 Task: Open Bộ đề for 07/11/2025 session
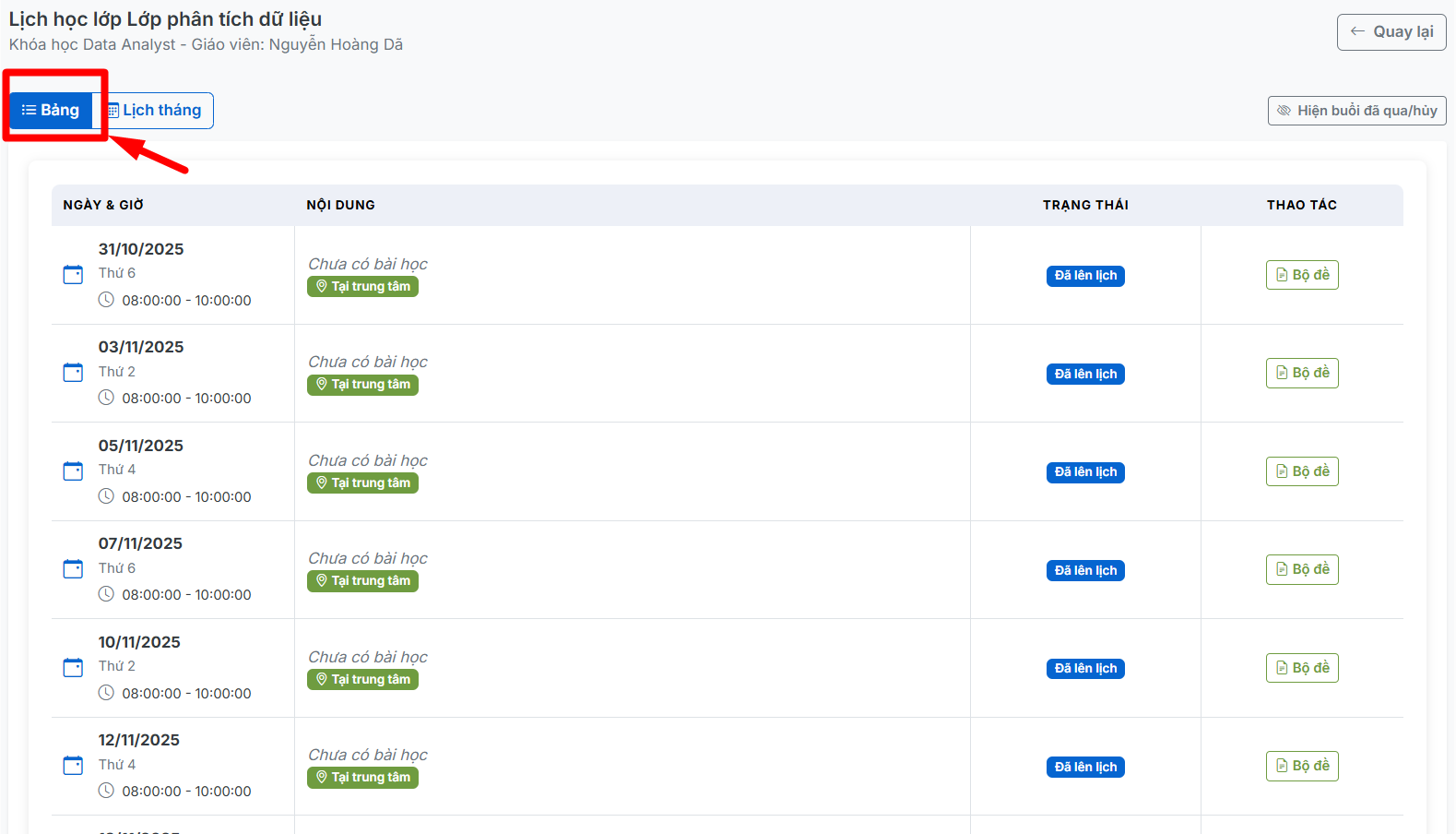(x=1301, y=569)
